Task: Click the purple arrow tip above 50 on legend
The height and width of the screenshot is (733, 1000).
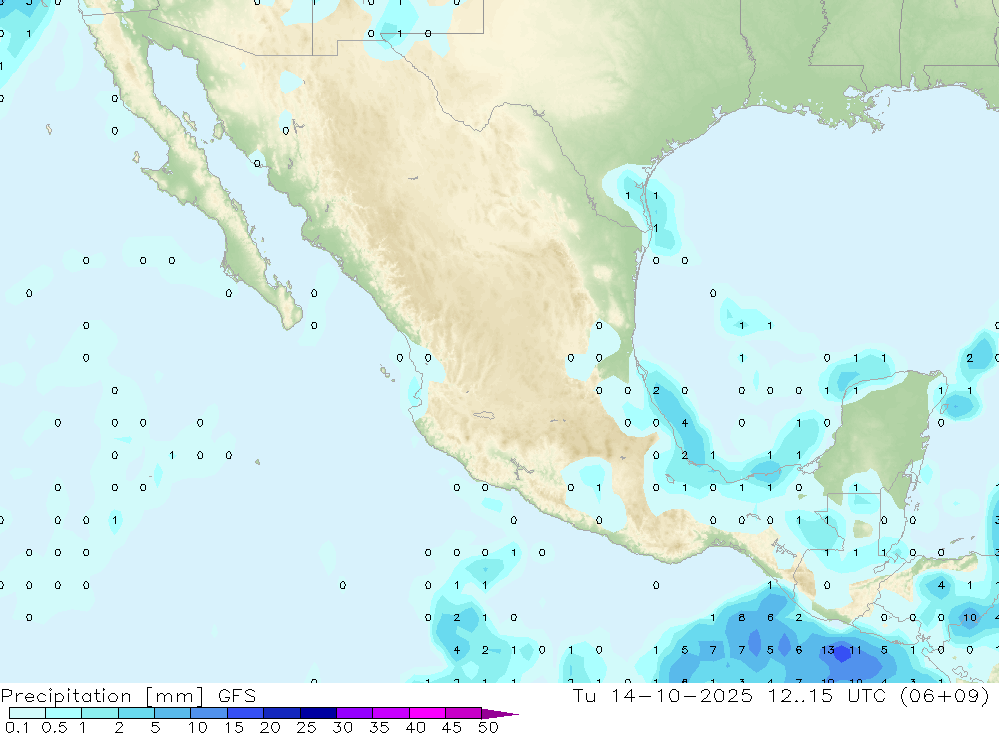Action: point(499,713)
